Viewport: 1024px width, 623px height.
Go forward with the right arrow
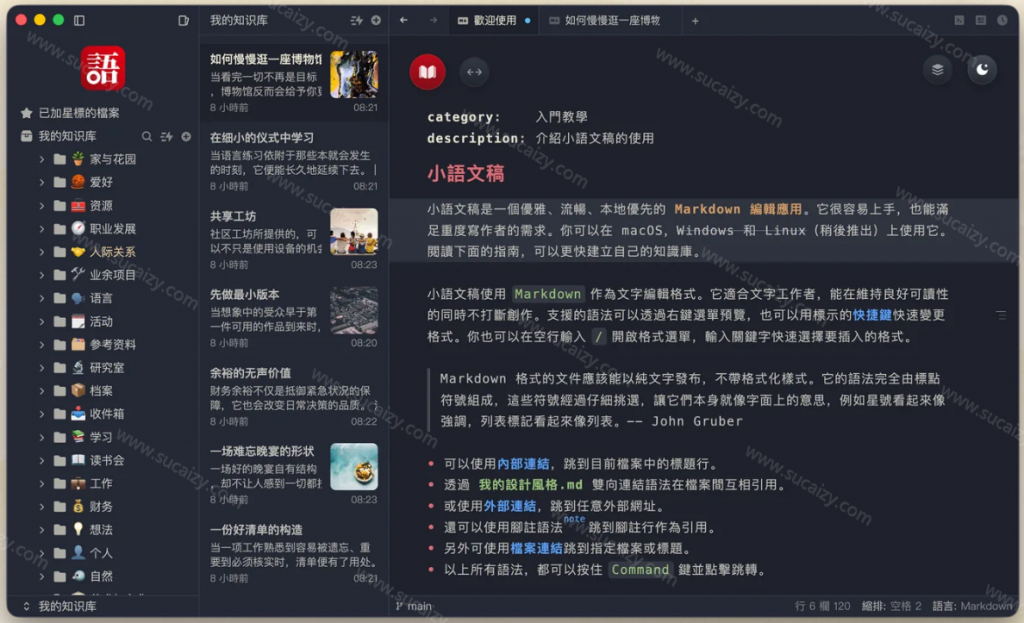[x=433, y=20]
